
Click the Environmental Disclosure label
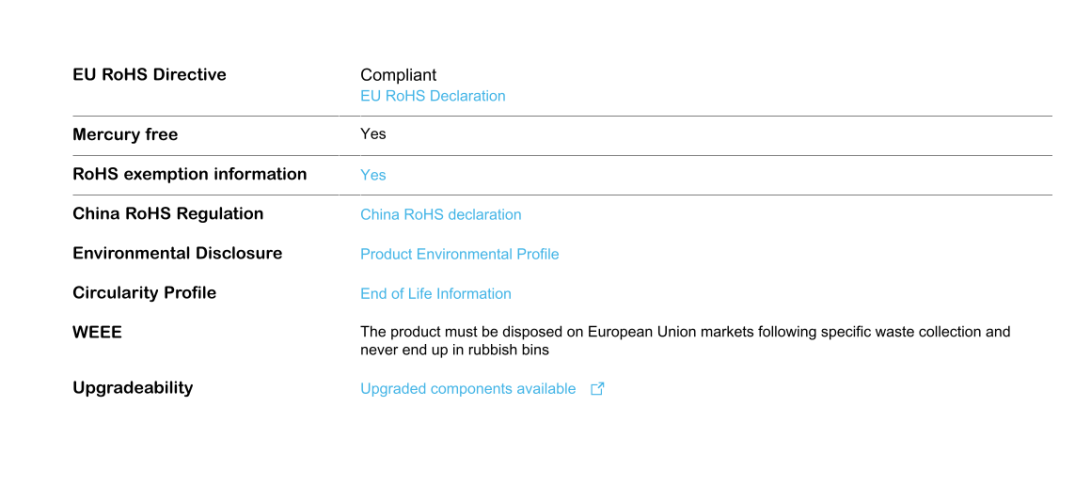(177, 253)
